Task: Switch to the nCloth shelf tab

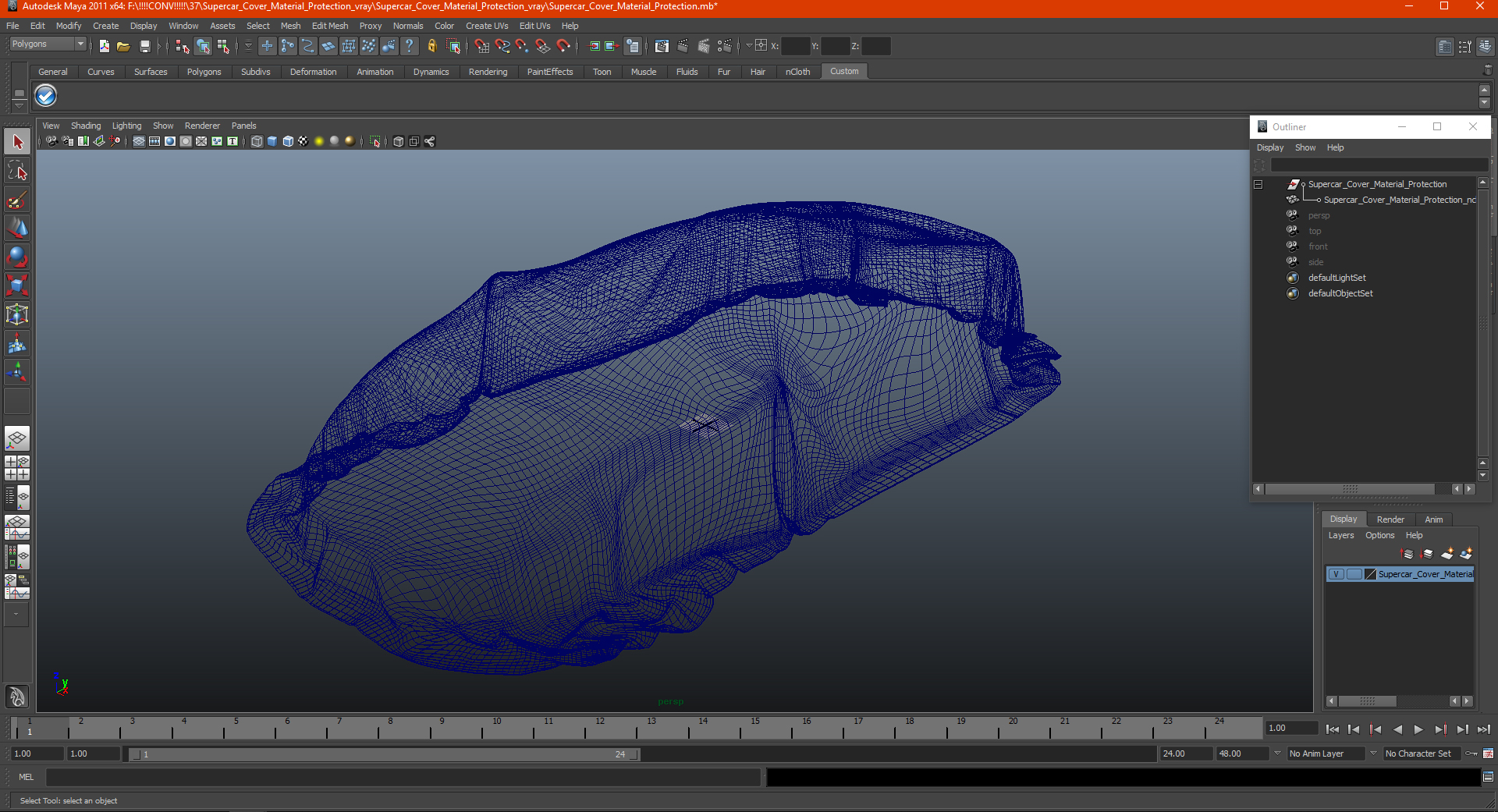Action: pos(797,72)
